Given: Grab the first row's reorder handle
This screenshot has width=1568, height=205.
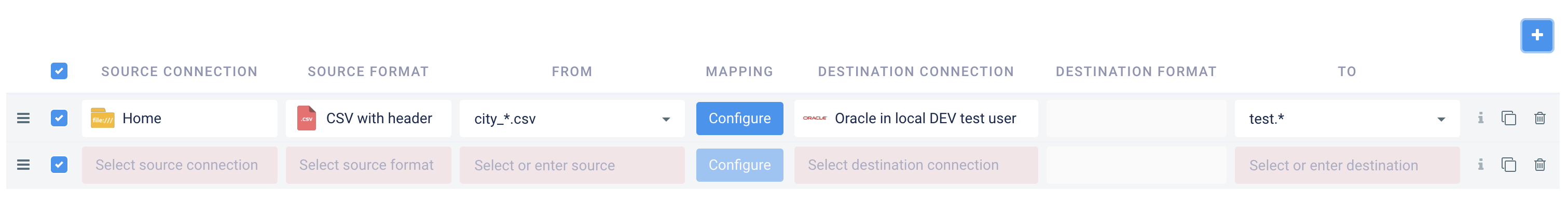Looking at the screenshot, I should pyautogui.click(x=23, y=118).
